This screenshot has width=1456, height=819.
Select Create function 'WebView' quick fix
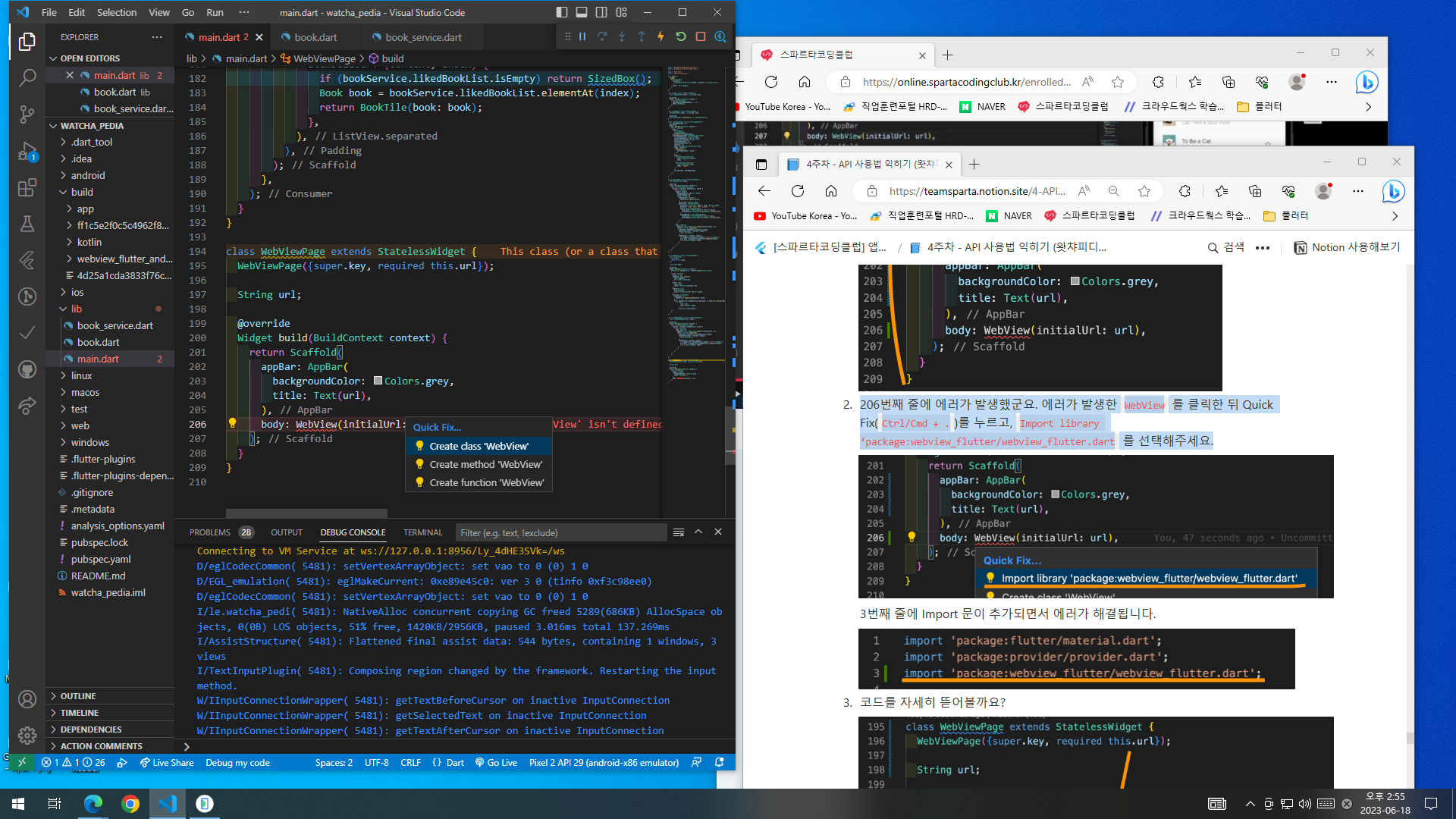(479, 482)
